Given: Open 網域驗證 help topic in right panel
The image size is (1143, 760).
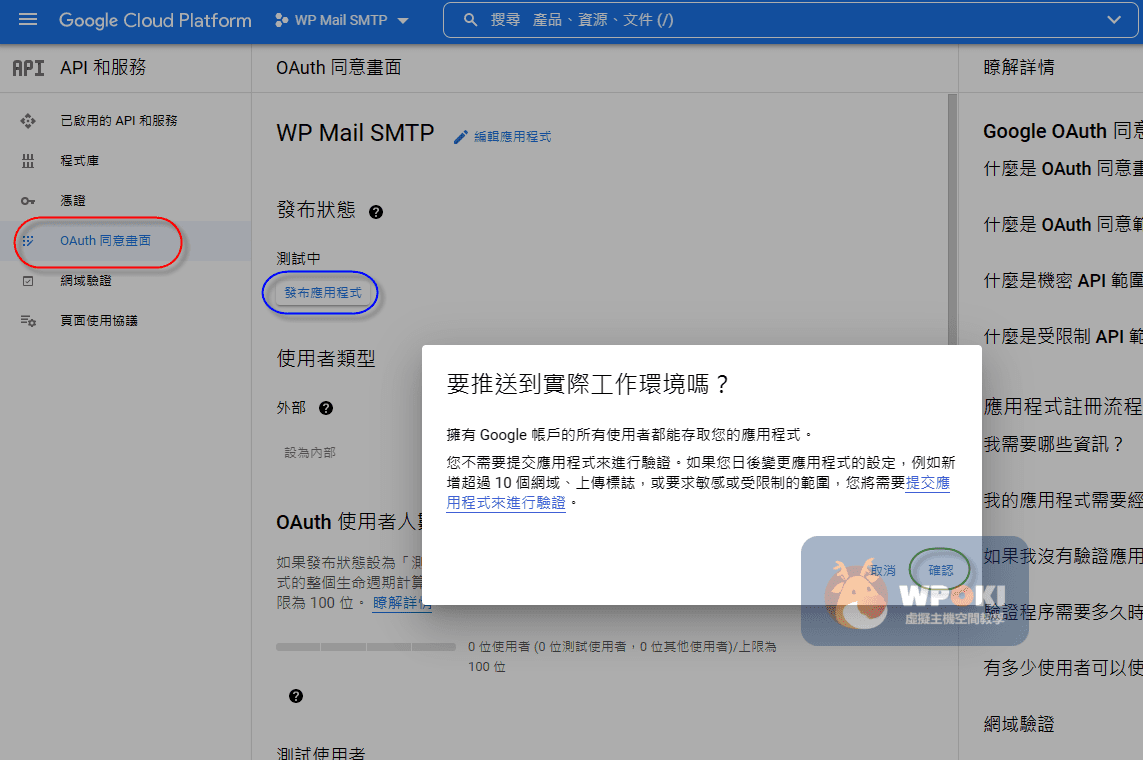Looking at the screenshot, I should 1019,724.
